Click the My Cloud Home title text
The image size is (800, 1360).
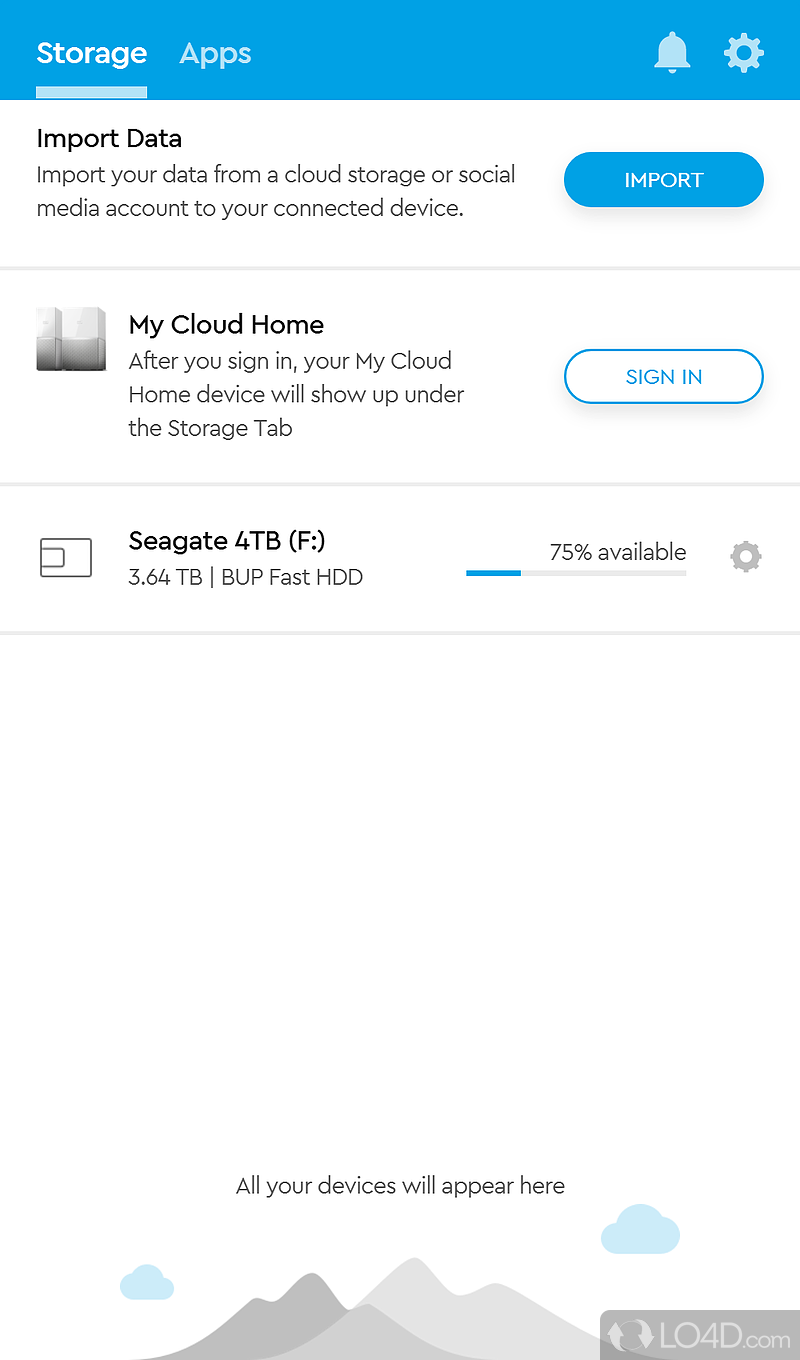[x=226, y=325]
